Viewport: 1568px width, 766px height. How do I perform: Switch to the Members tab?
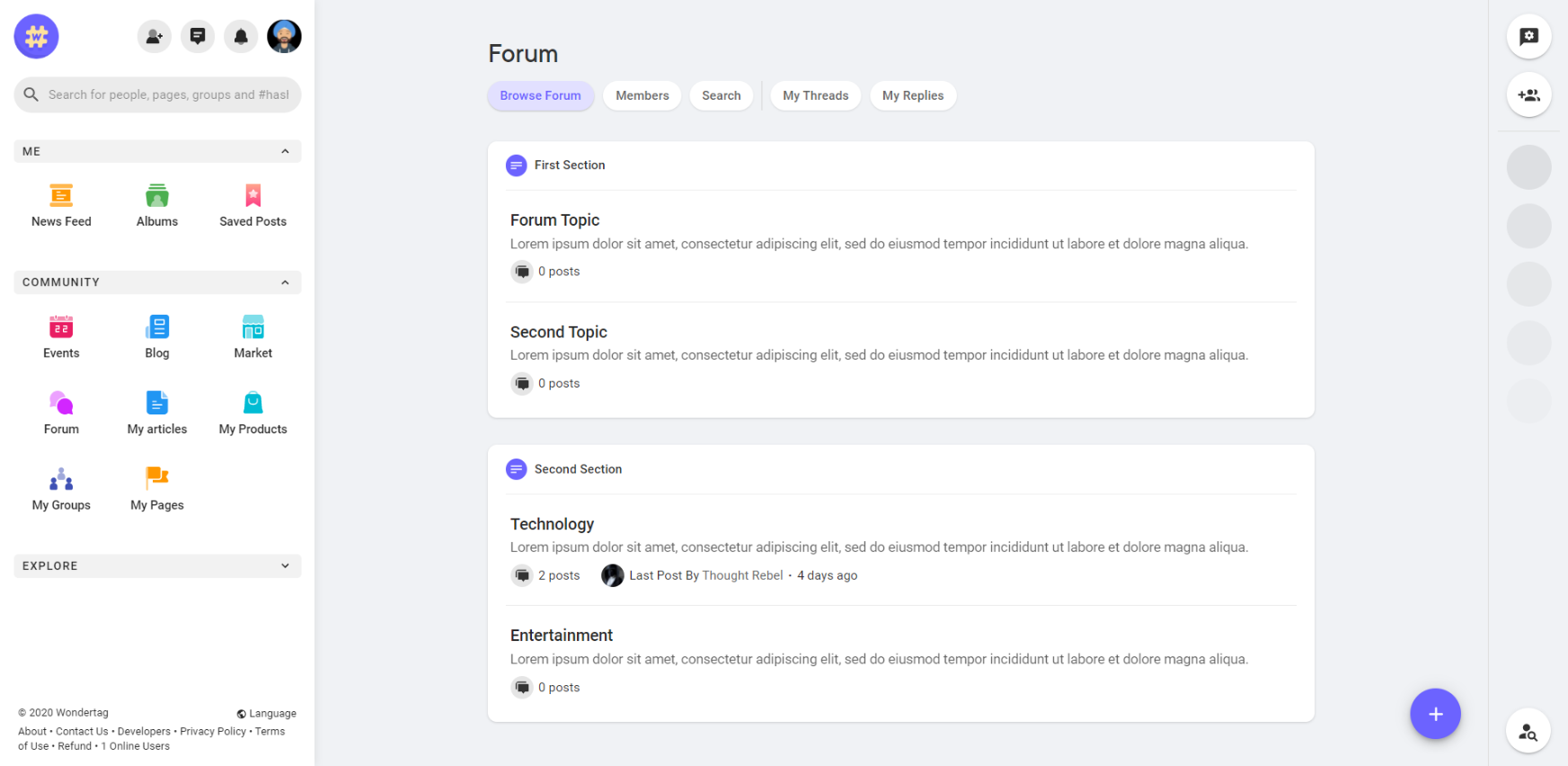click(642, 95)
